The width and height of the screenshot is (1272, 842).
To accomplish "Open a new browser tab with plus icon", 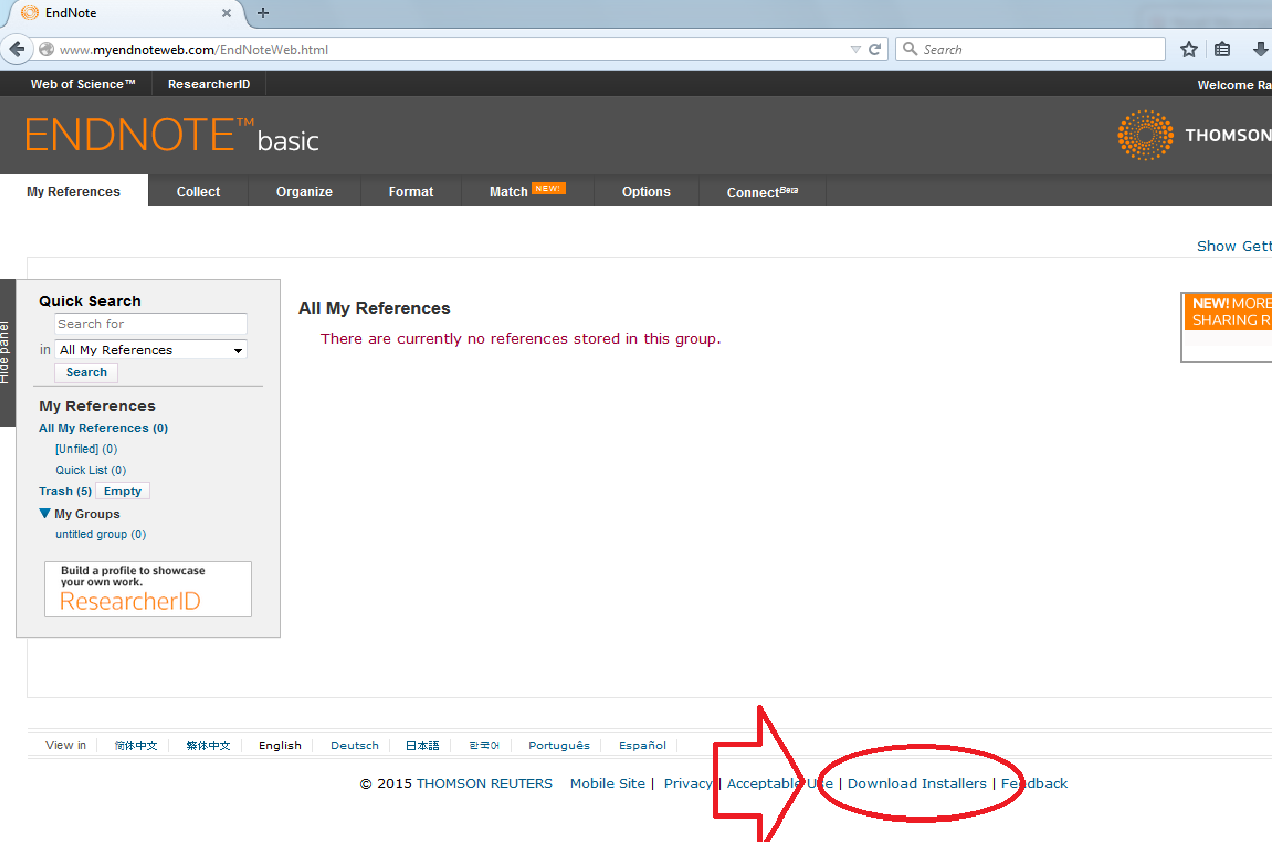I will click(x=263, y=13).
